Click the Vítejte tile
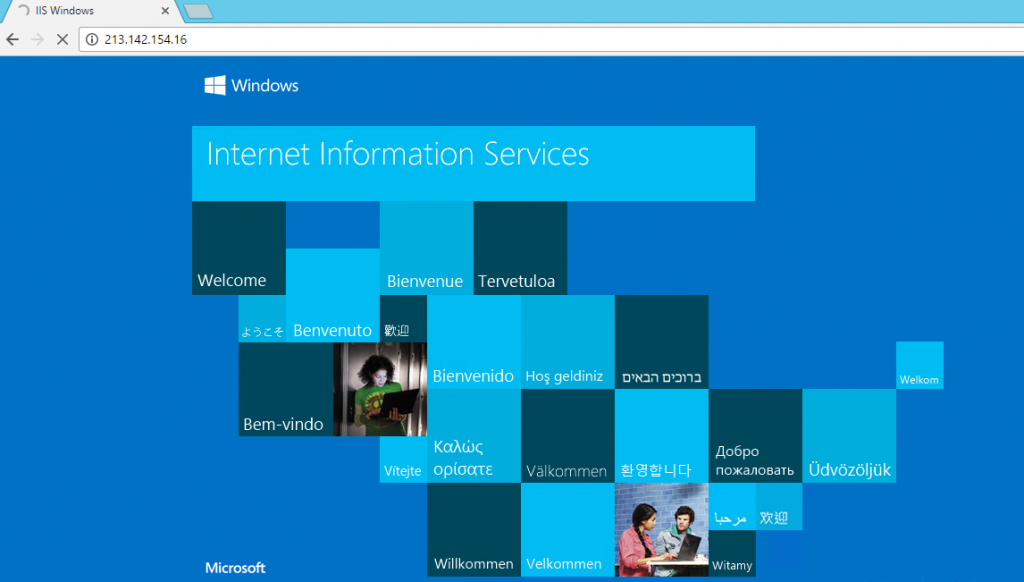Image resolution: width=1024 pixels, height=582 pixels. tap(404, 459)
